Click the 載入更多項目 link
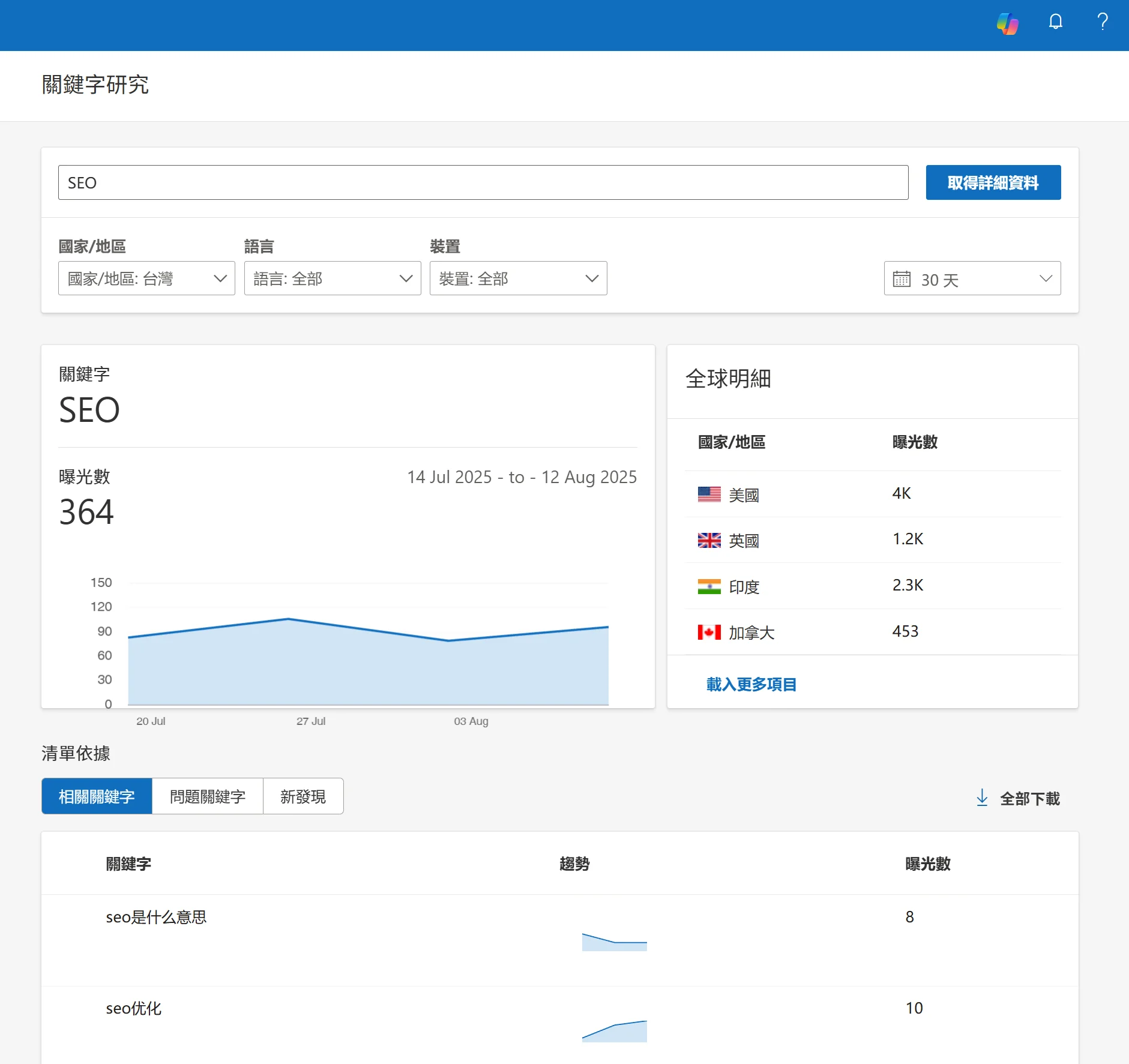 click(751, 684)
